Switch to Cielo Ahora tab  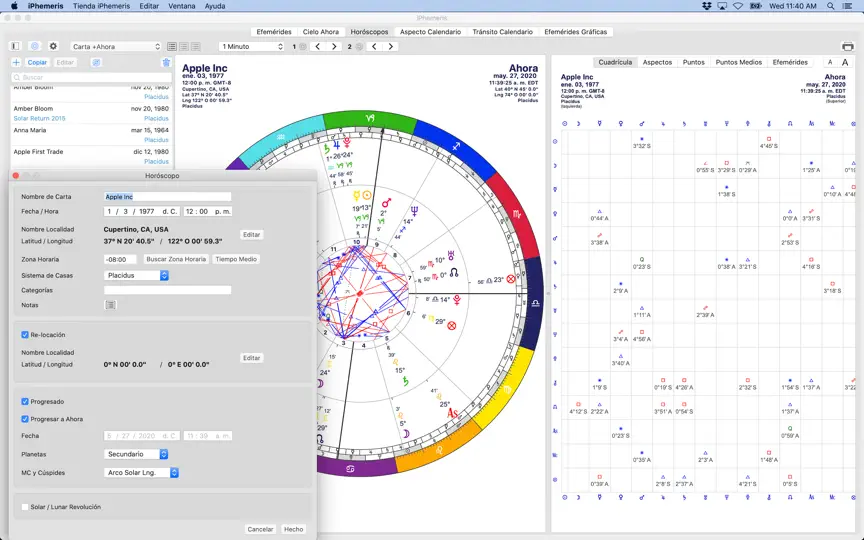tap(321, 32)
